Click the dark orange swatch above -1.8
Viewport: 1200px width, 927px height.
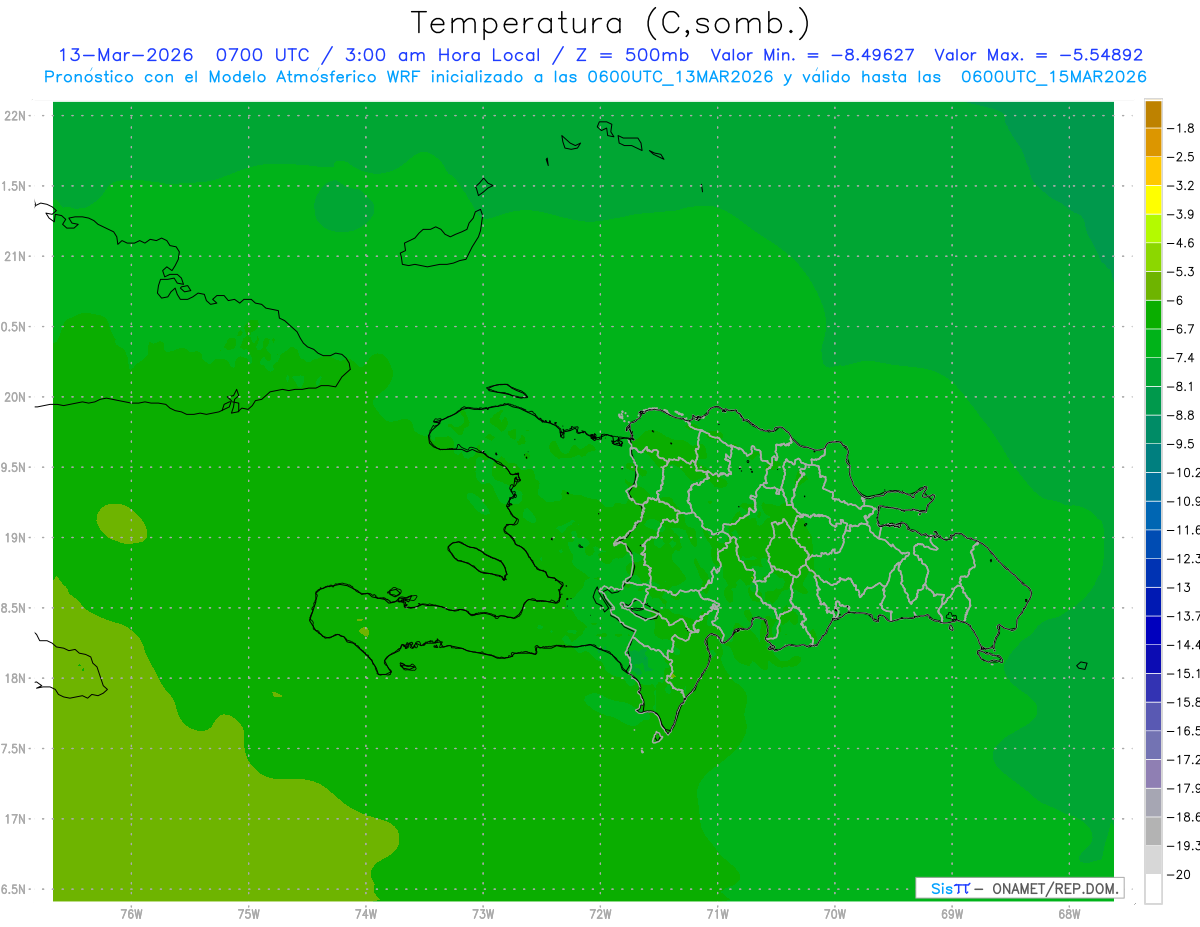pos(1153,114)
